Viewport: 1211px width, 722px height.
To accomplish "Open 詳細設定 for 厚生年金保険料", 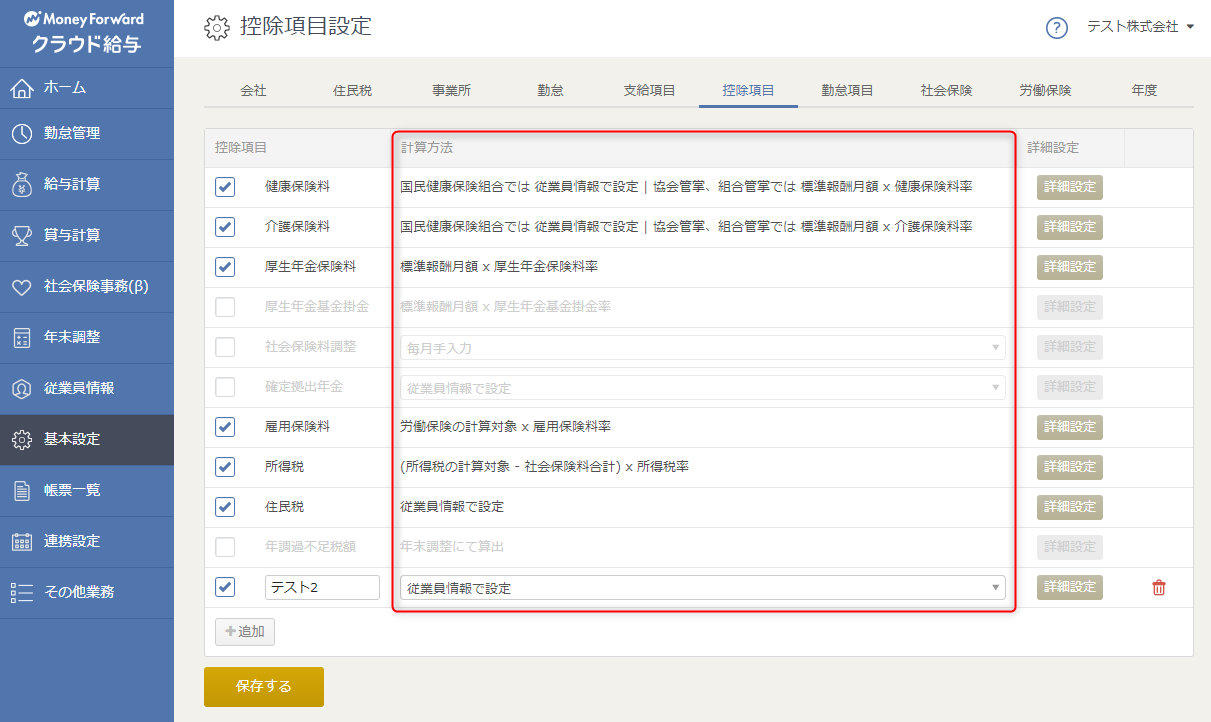I will click(x=1069, y=267).
